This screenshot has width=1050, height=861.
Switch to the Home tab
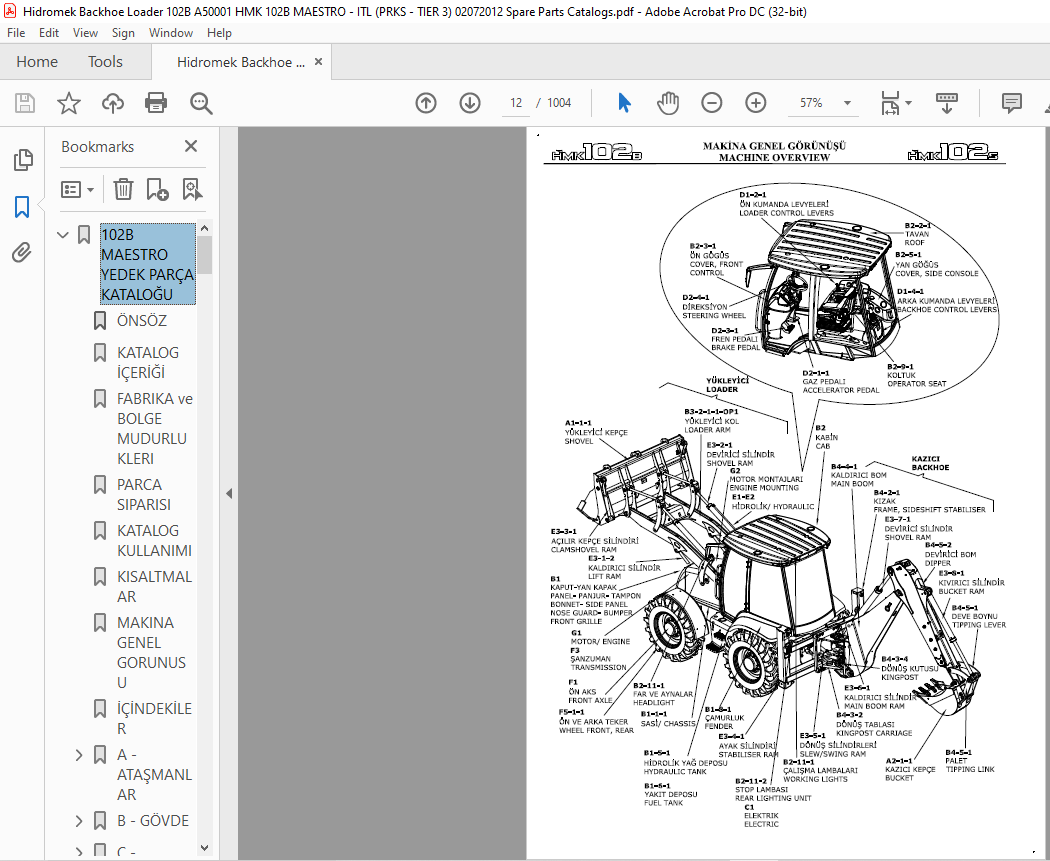click(x=37, y=62)
